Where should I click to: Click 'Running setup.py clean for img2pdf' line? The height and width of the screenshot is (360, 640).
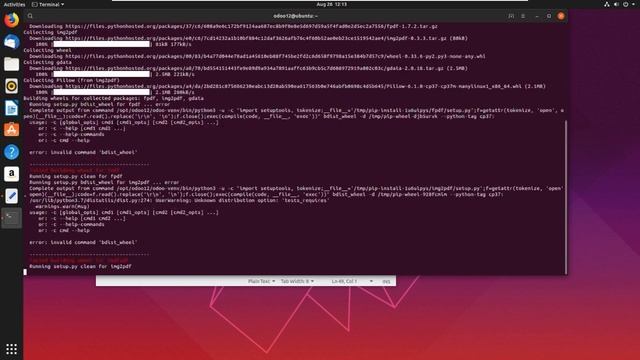[x=80, y=267]
